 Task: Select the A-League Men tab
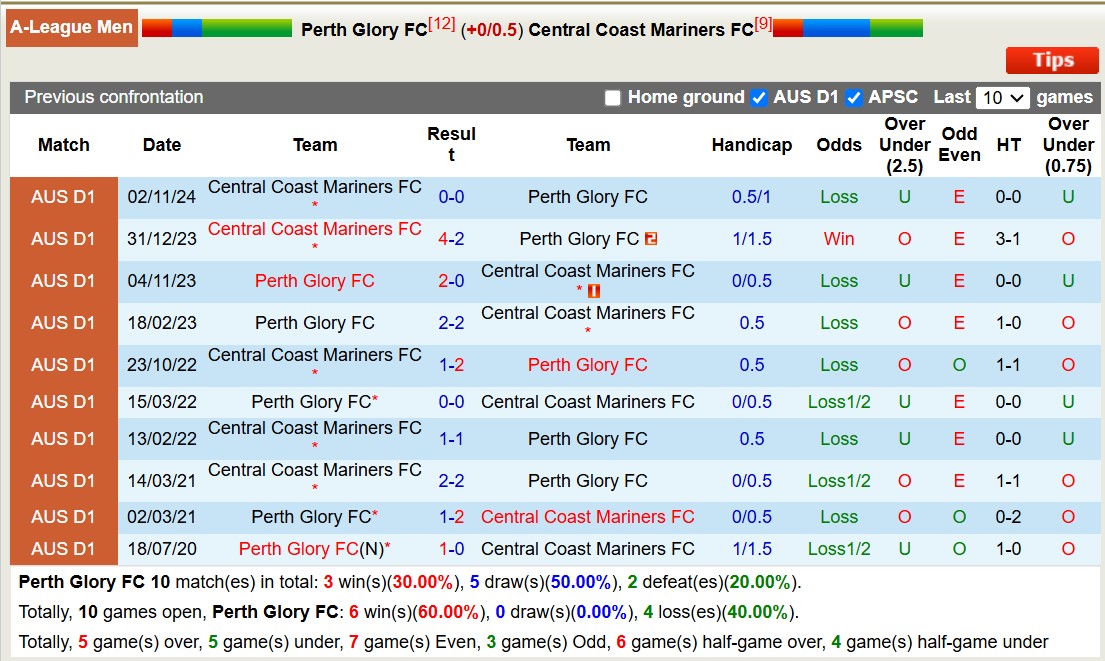click(x=71, y=27)
